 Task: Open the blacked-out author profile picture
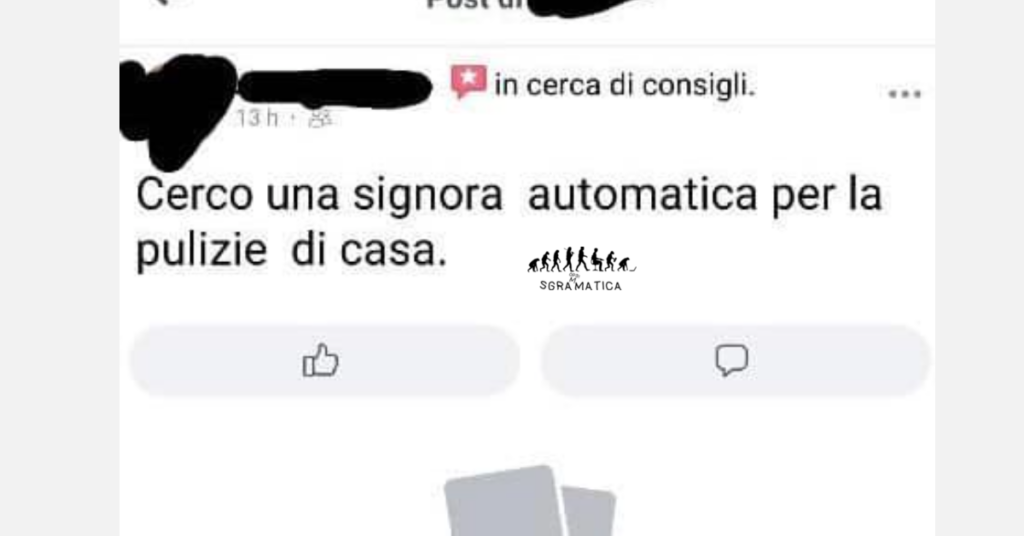178,111
